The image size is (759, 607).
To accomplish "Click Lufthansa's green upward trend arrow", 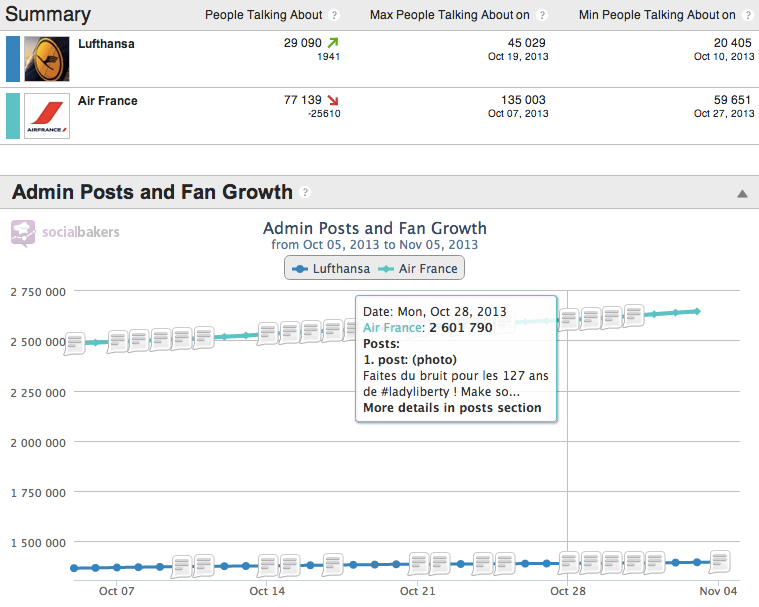I will (x=333, y=43).
